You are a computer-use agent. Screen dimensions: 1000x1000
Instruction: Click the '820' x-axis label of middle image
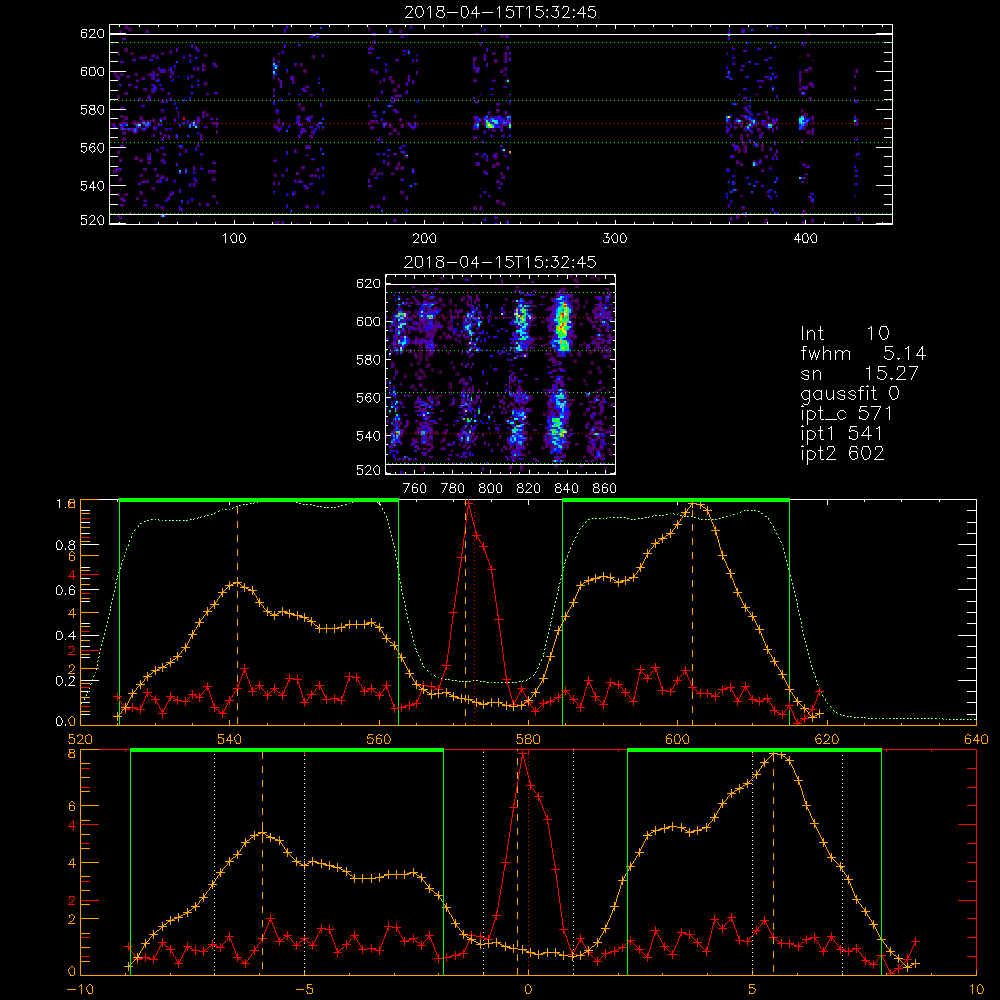(529, 489)
